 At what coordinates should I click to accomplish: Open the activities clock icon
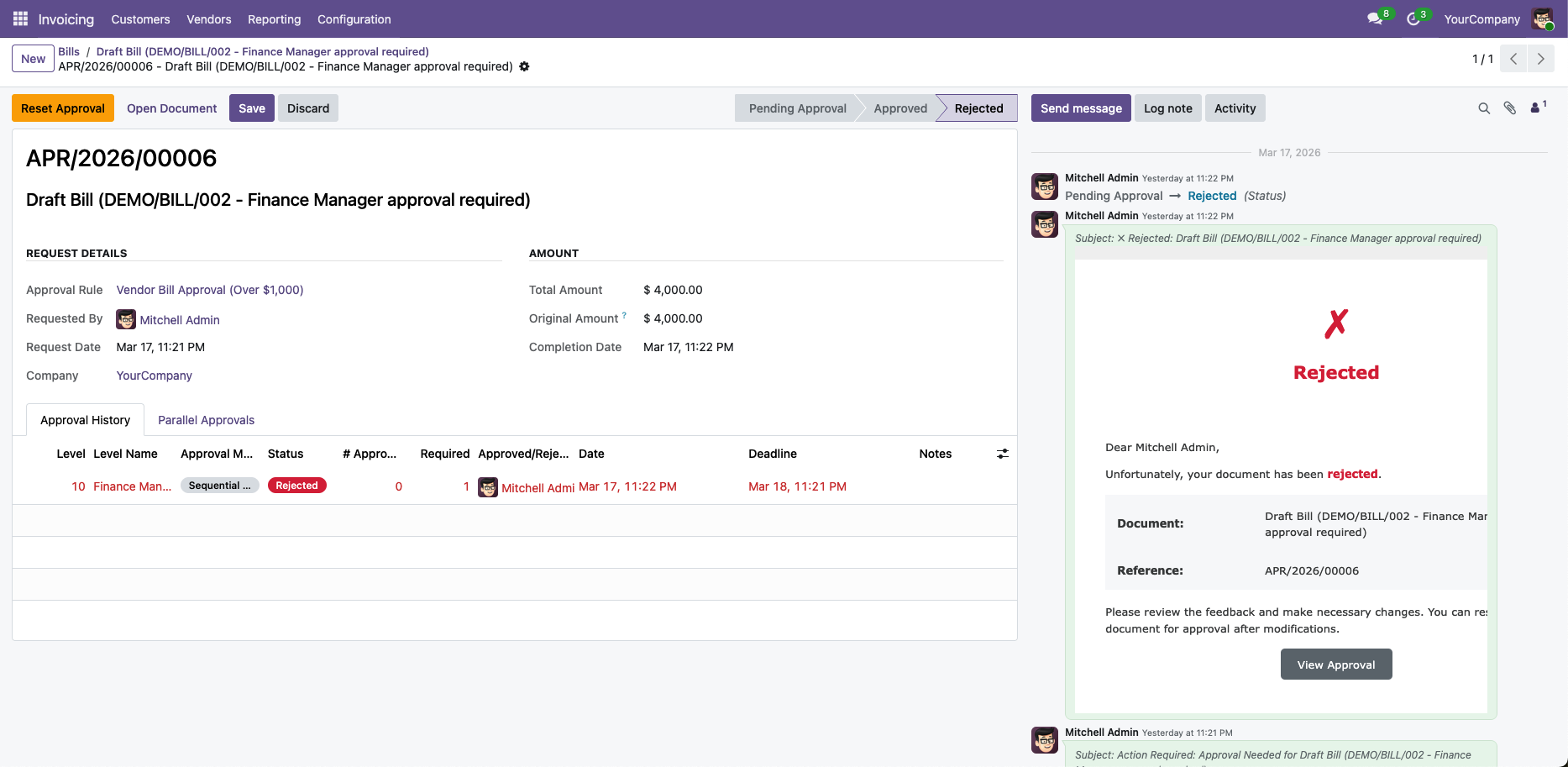tap(1414, 18)
